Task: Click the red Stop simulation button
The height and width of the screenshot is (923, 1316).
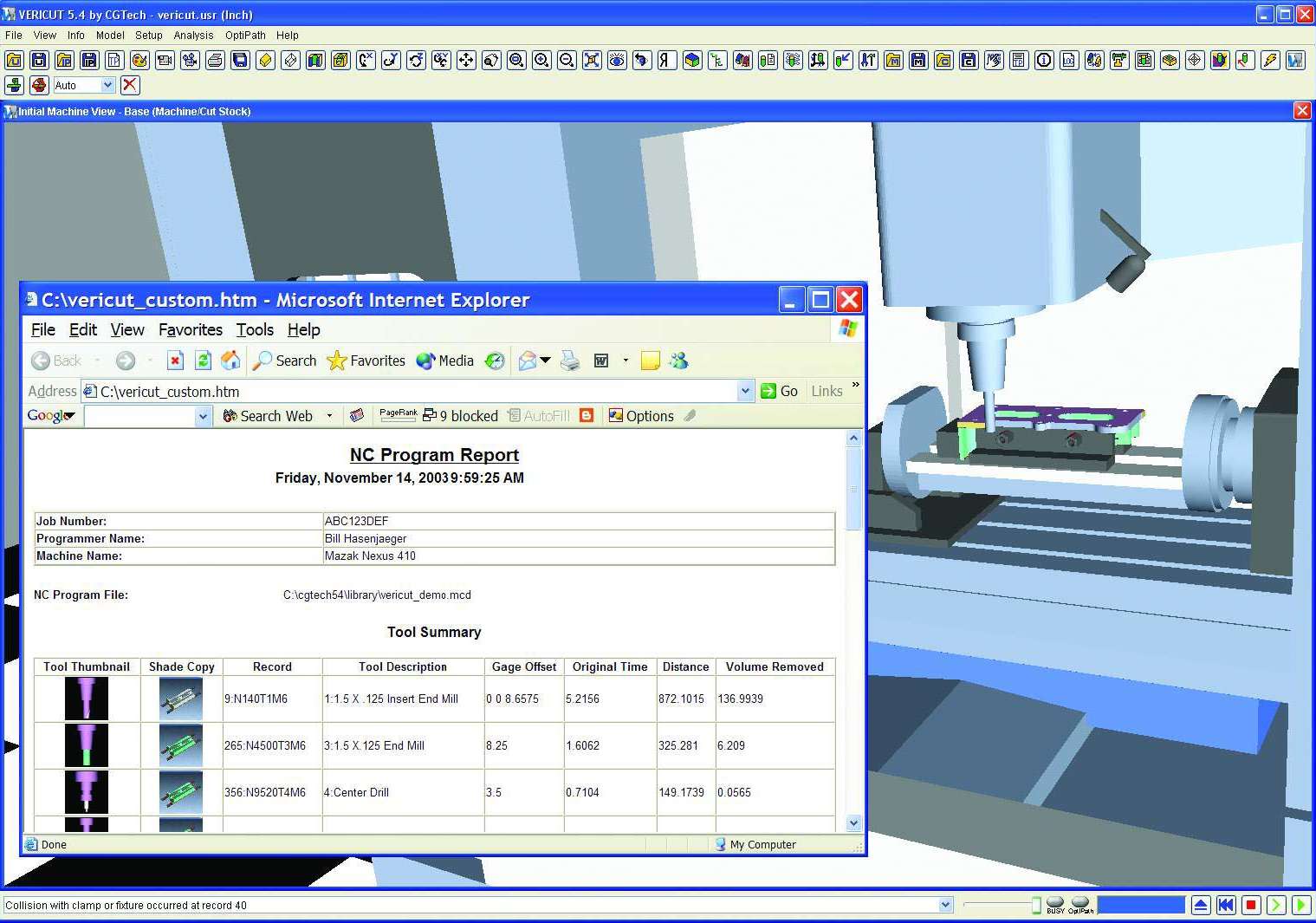Action: [1251, 906]
